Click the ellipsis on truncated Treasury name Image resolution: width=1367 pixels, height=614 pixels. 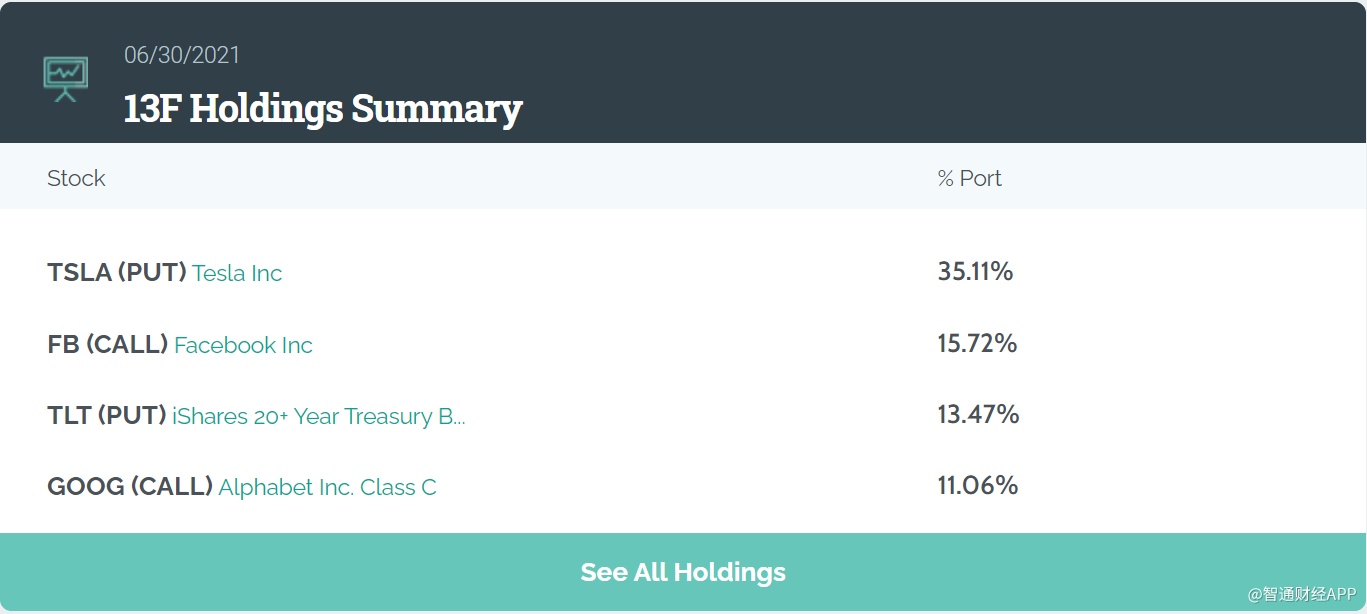pos(459,420)
